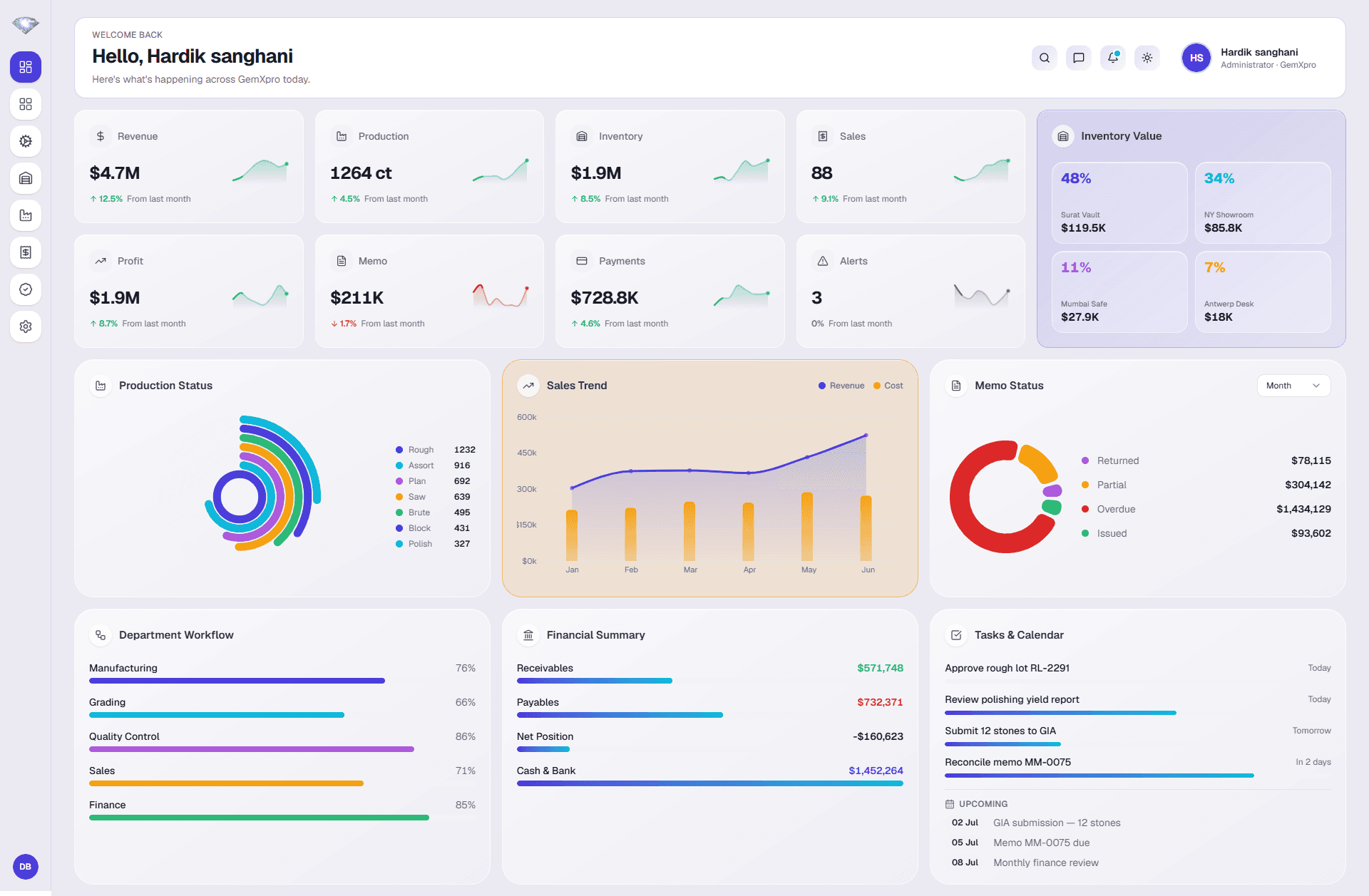The width and height of the screenshot is (1369, 896).
Task: Open the sales receipt sidebar icon
Action: [26, 252]
